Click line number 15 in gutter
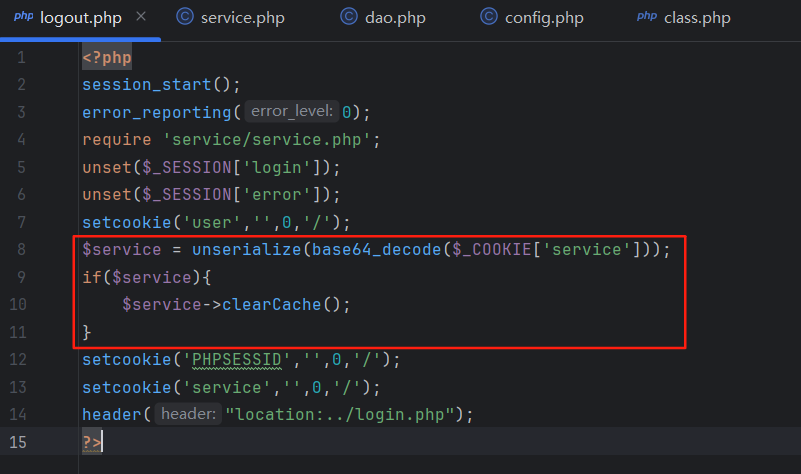The width and height of the screenshot is (801, 474). [x=18, y=442]
